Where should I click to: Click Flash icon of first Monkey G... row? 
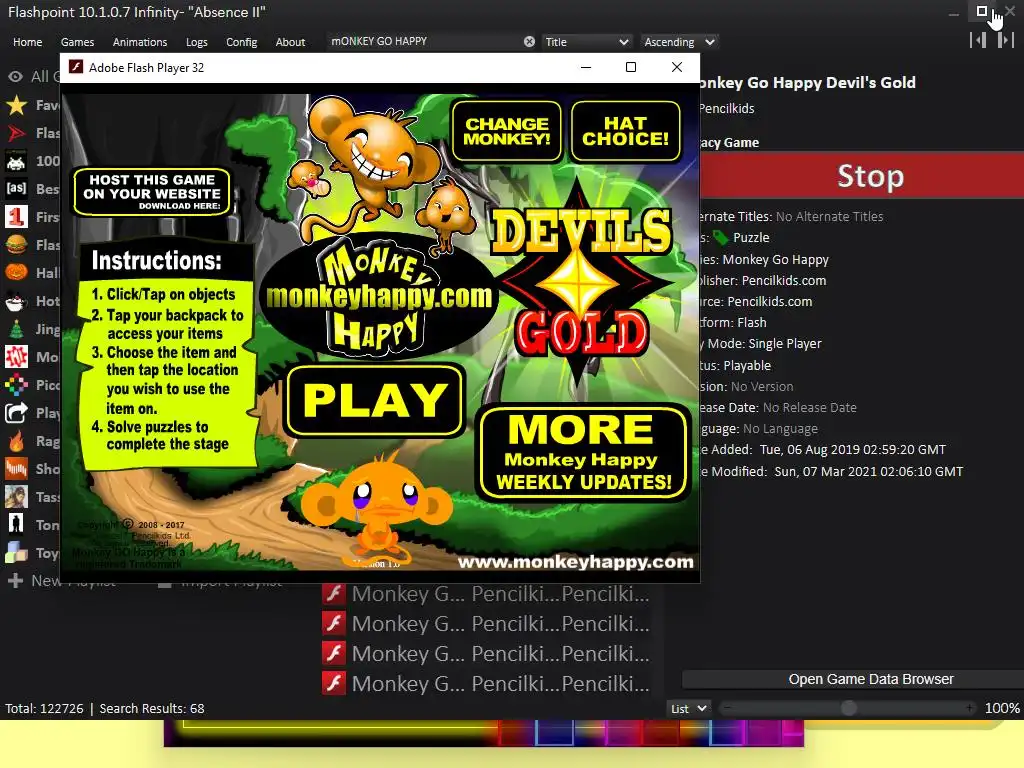pos(334,594)
